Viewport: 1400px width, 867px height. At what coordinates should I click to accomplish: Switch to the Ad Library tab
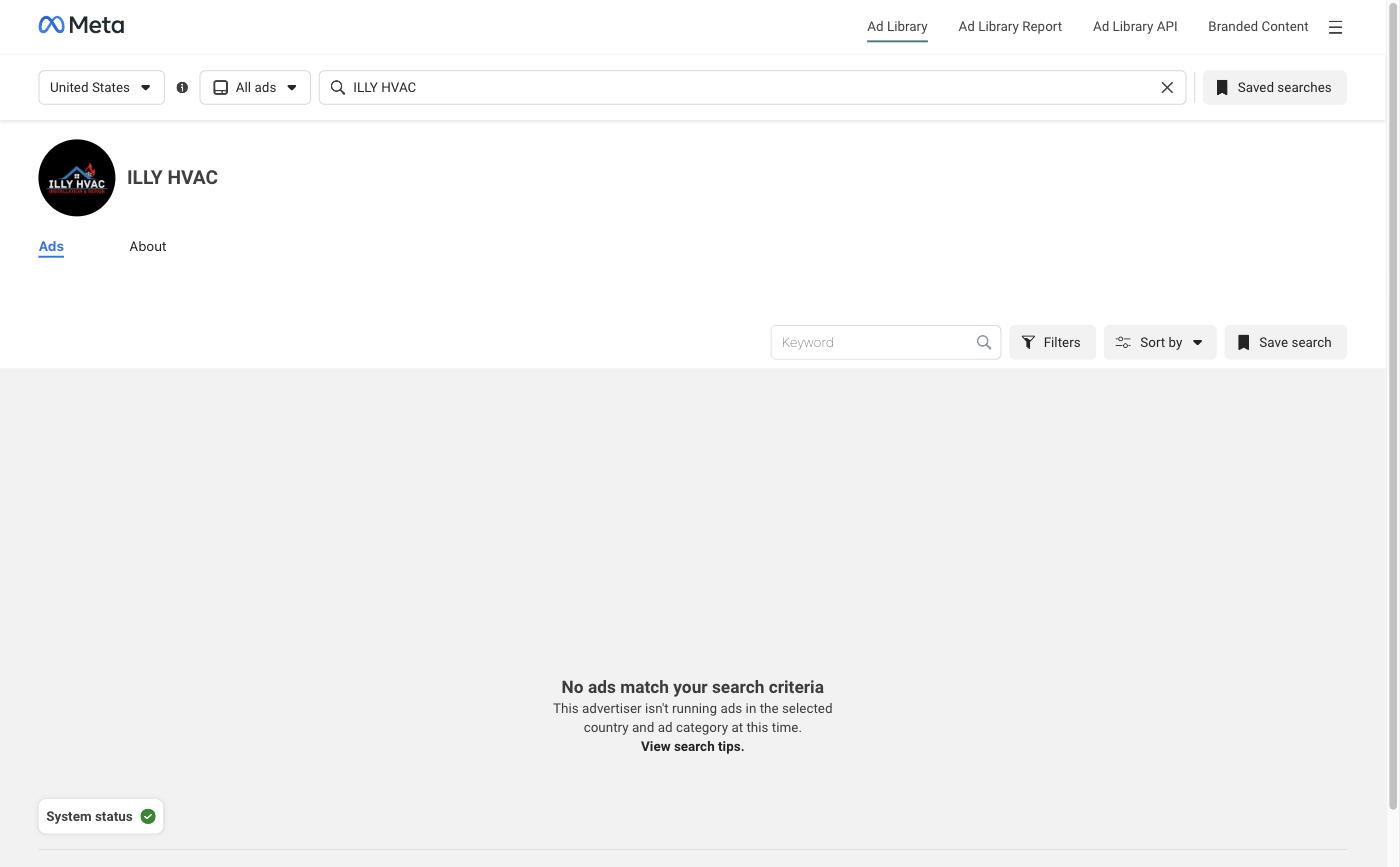[897, 27]
